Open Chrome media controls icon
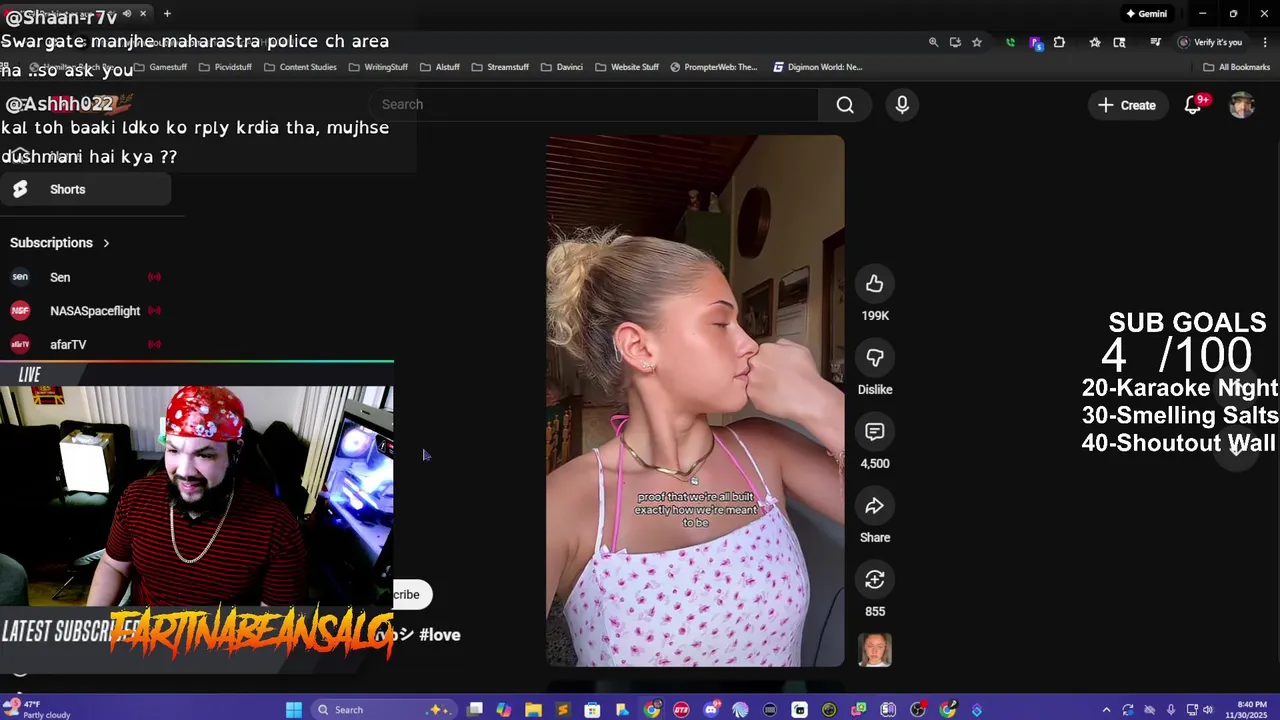1280x720 pixels. (1155, 42)
